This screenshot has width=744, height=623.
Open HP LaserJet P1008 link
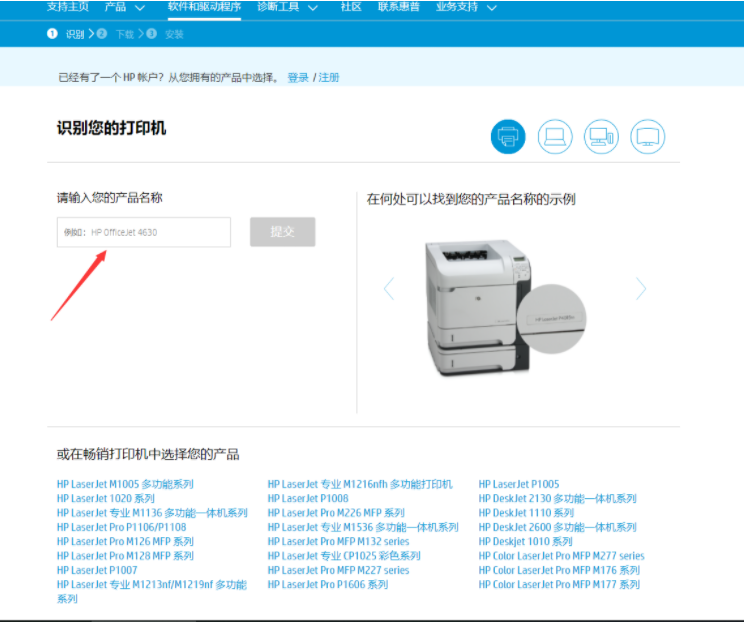coord(308,498)
